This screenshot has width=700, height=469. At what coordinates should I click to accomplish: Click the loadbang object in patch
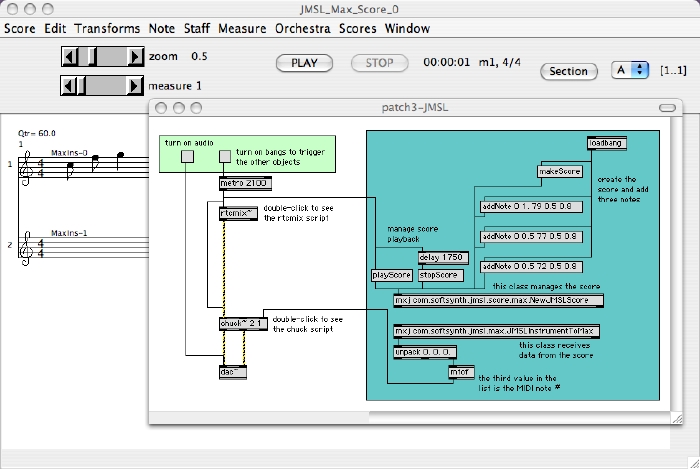point(607,143)
